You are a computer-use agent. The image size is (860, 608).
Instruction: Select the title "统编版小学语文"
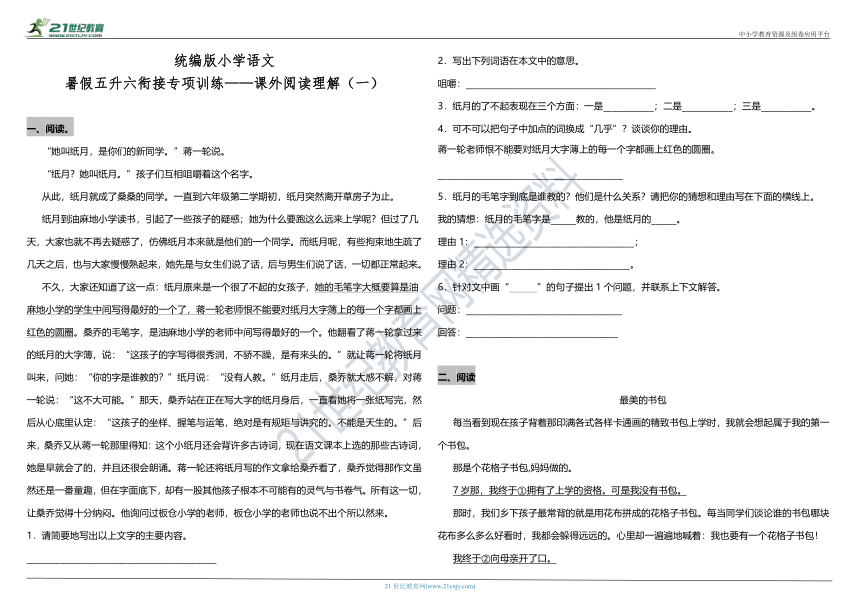pyautogui.click(x=224, y=60)
